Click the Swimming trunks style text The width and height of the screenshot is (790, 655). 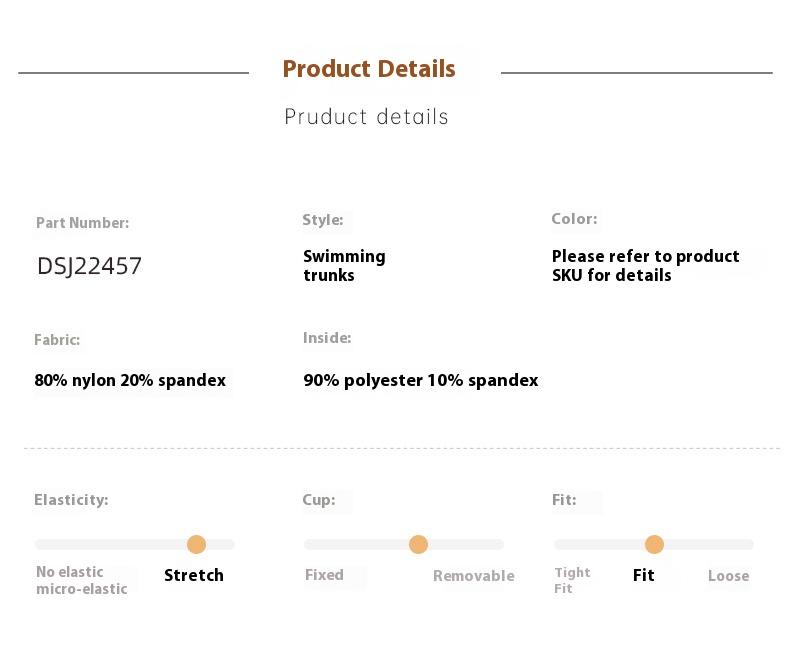point(344,266)
